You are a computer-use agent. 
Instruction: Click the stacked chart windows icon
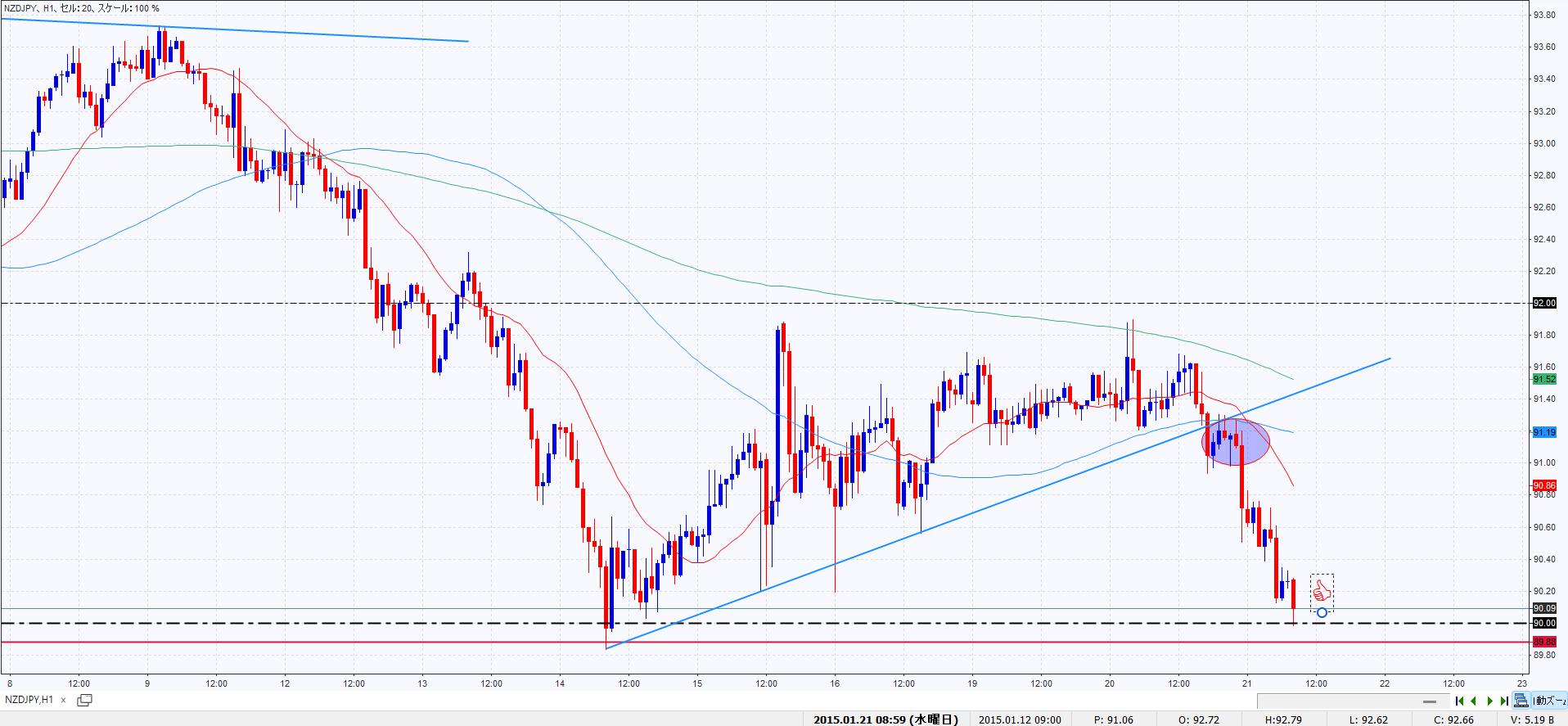click(x=1521, y=701)
